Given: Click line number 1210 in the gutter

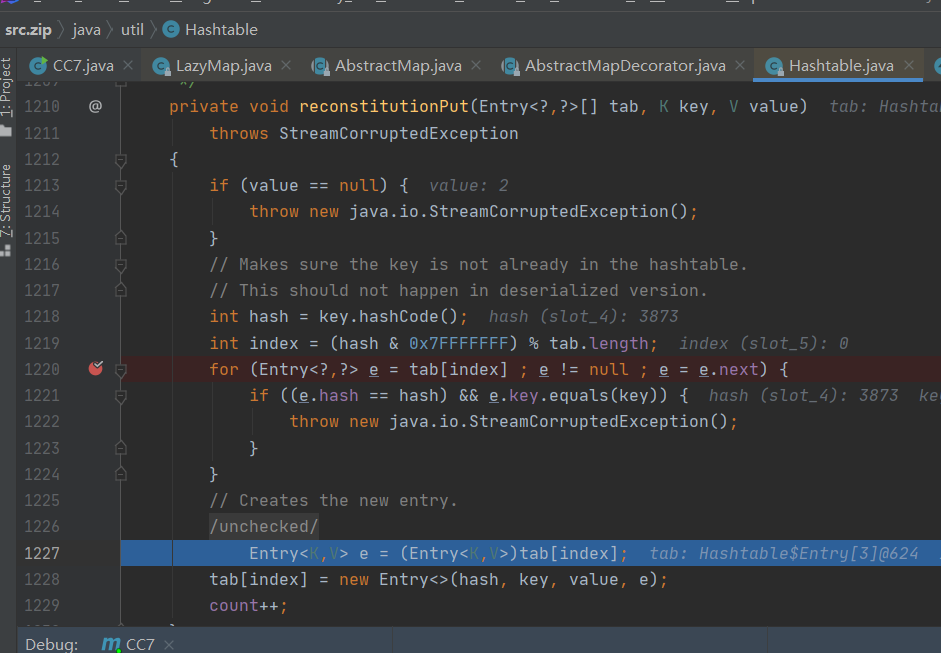Looking at the screenshot, I should [x=42, y=106].
